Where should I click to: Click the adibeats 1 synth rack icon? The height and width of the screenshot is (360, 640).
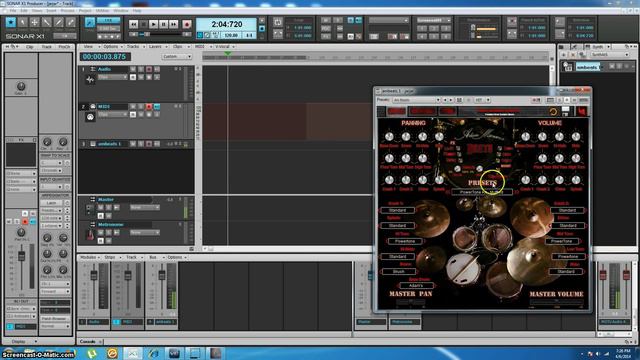[568, 67]
